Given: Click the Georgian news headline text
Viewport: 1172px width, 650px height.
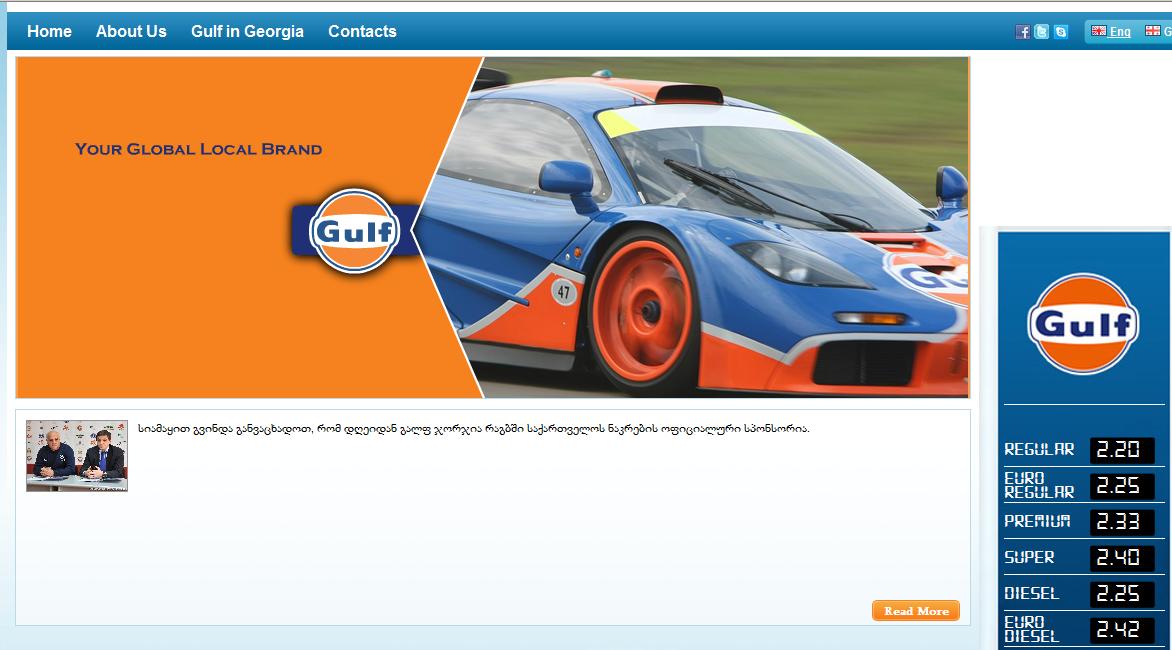Looking at the screenshot, I should point(473,429).
